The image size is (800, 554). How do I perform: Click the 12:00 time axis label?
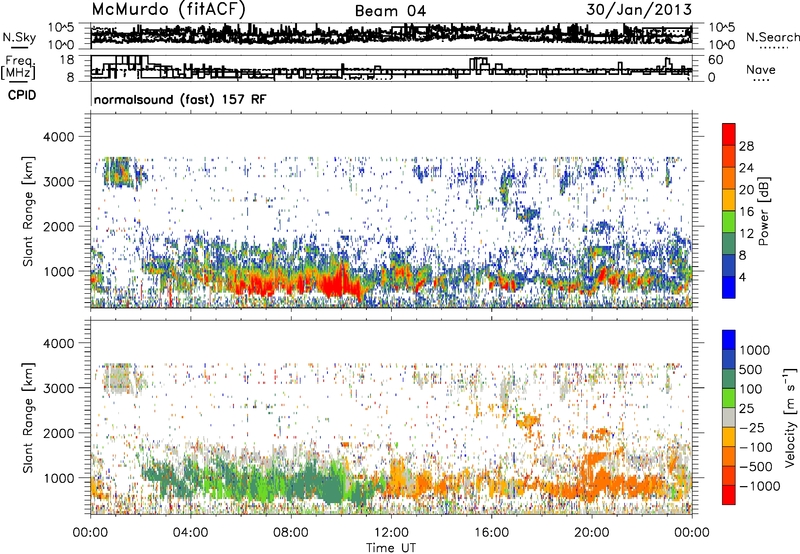(391, 533)
